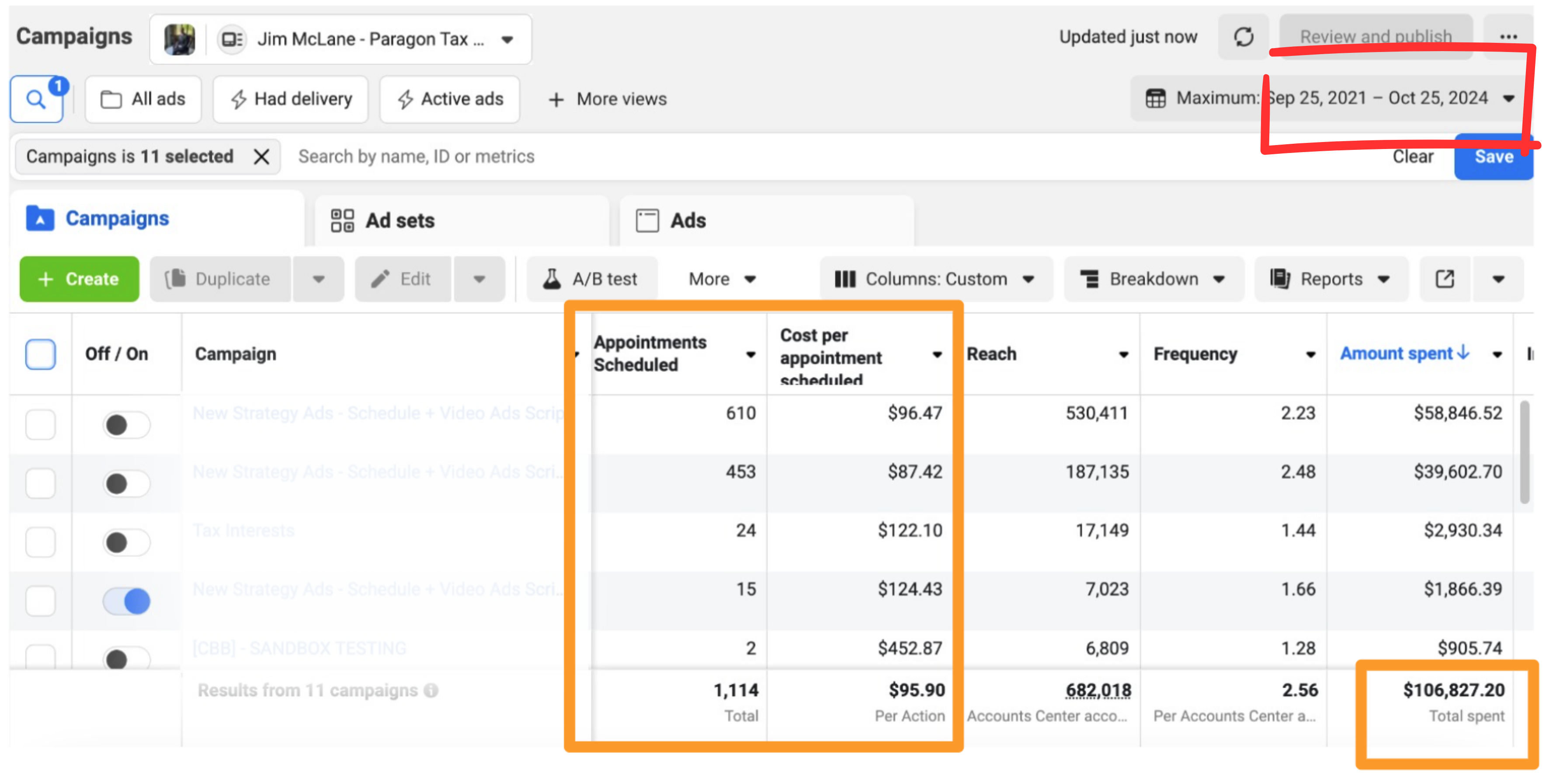Expand the Duplicate options arrow
This screenshot has width=1560, height=784.
click(319, 279)
